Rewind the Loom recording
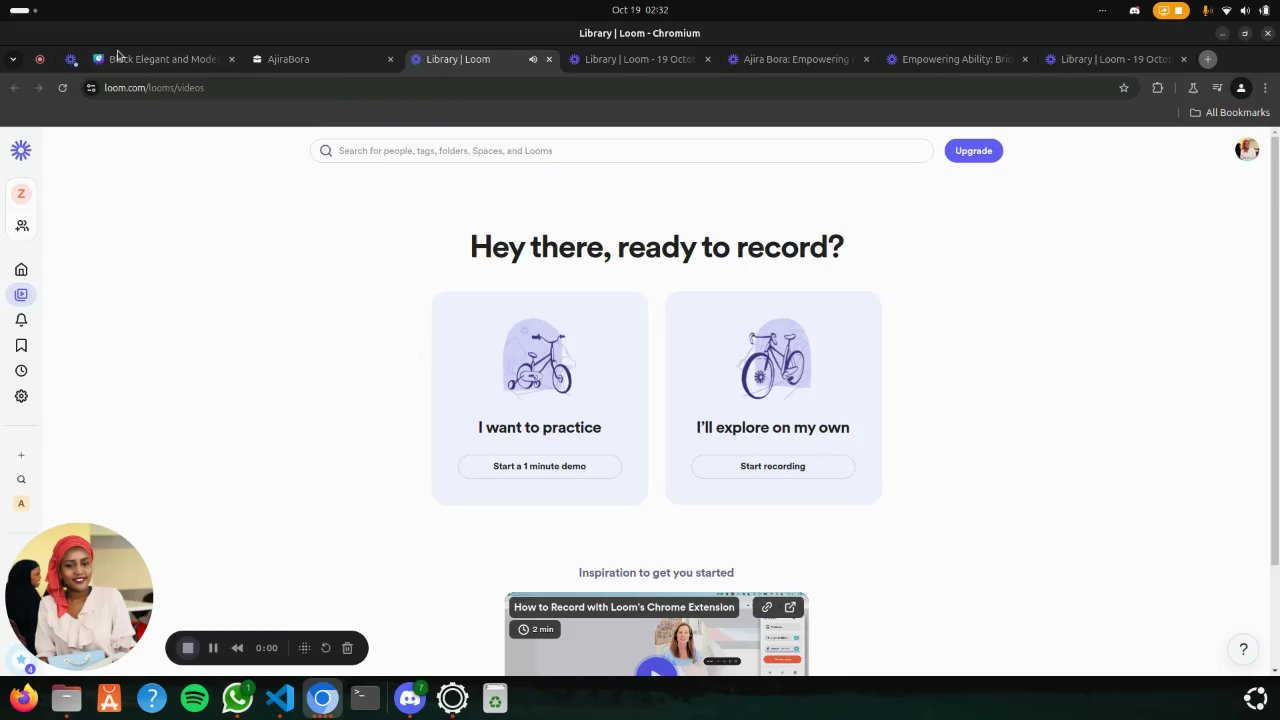 237,648
